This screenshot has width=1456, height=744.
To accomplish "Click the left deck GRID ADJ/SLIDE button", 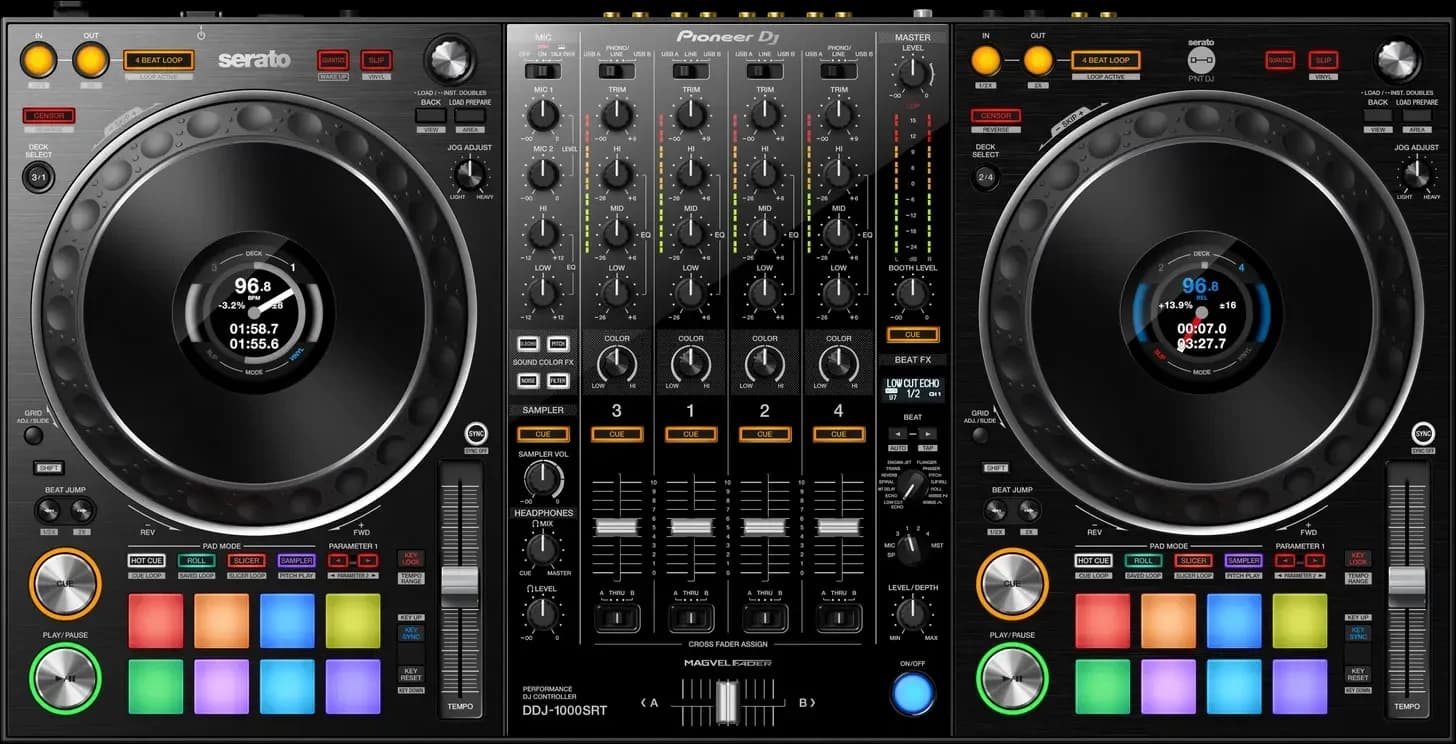I will 35,435.
